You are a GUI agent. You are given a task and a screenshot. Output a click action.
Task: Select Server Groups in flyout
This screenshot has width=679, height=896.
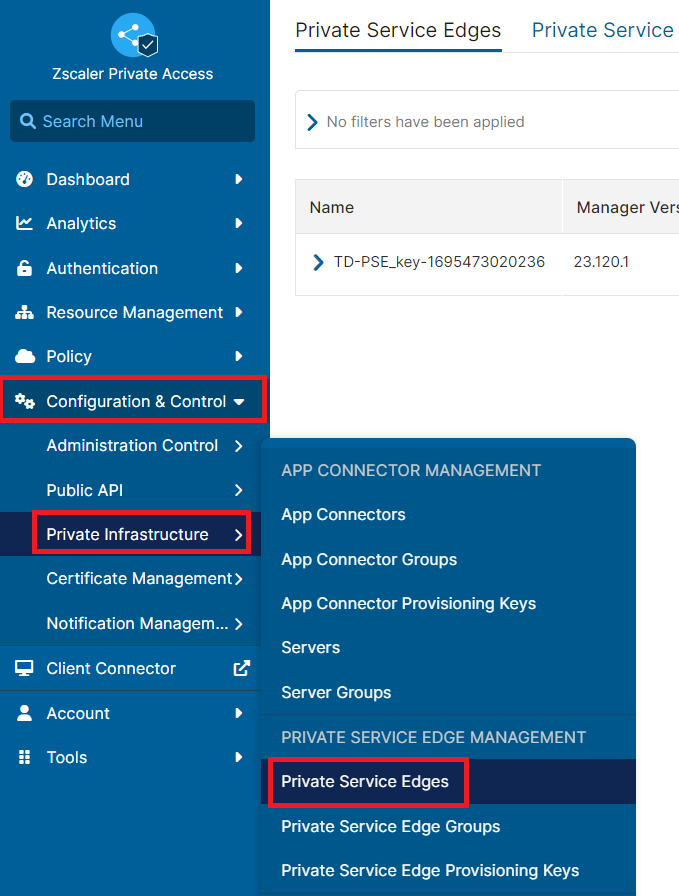336,693
